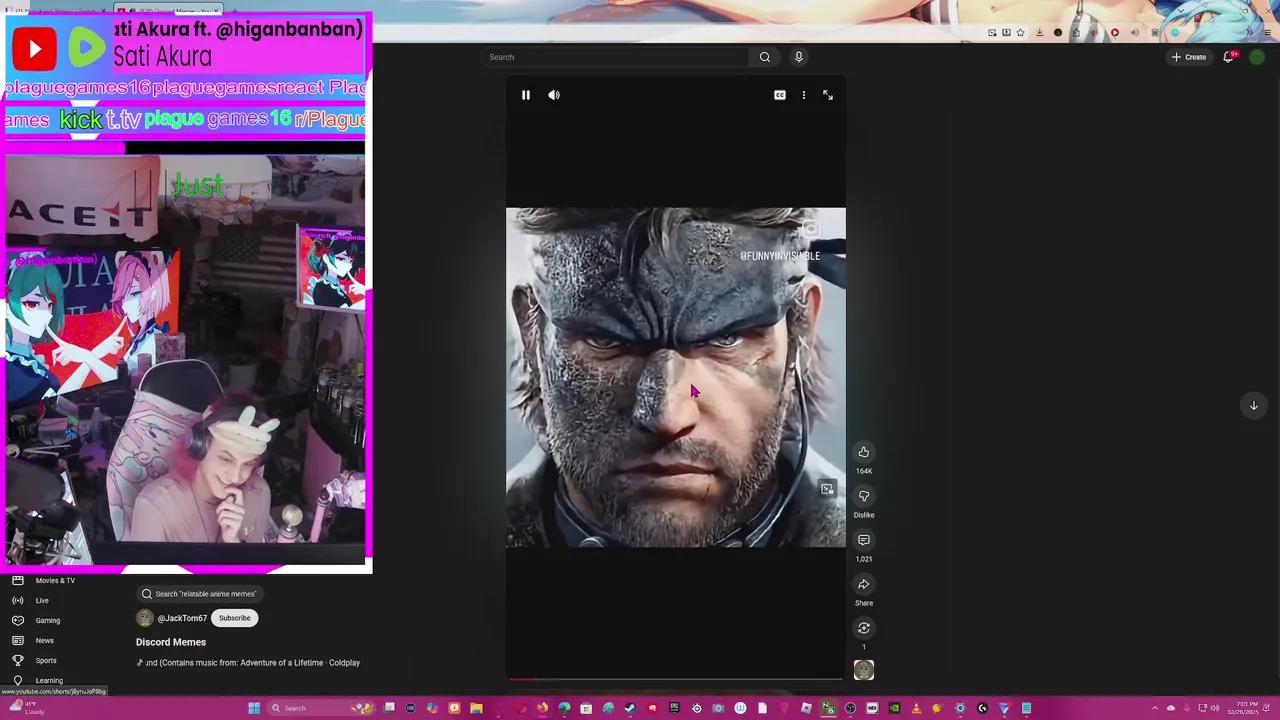Click the image icon on video corner
Viewport: 1280px width, 720px height.
coord(827,489)
